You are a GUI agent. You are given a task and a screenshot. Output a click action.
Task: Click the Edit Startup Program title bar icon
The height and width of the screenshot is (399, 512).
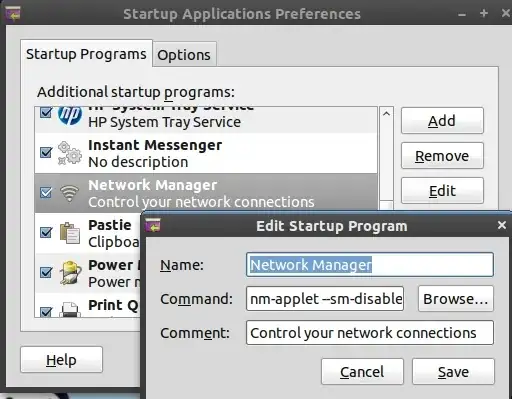(x=153, y=226)
